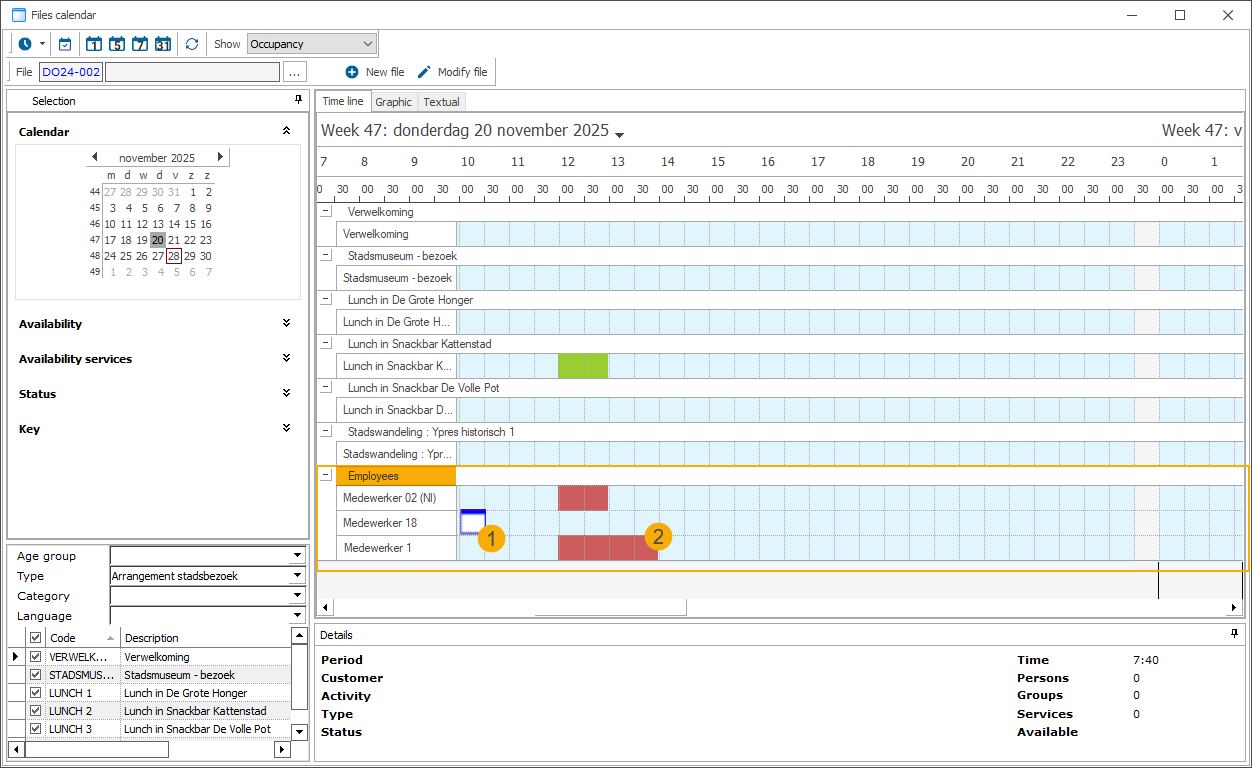Pin the Selection panel
Image resolution: width=1252 pixels, height=768 pixels.
298,100
